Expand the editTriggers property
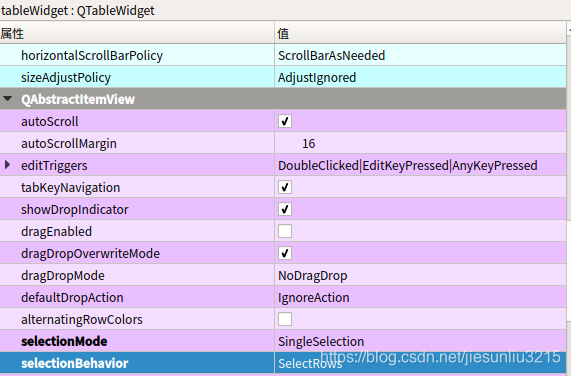Viewport: 571px width, 376px height. tap(7, 165)
